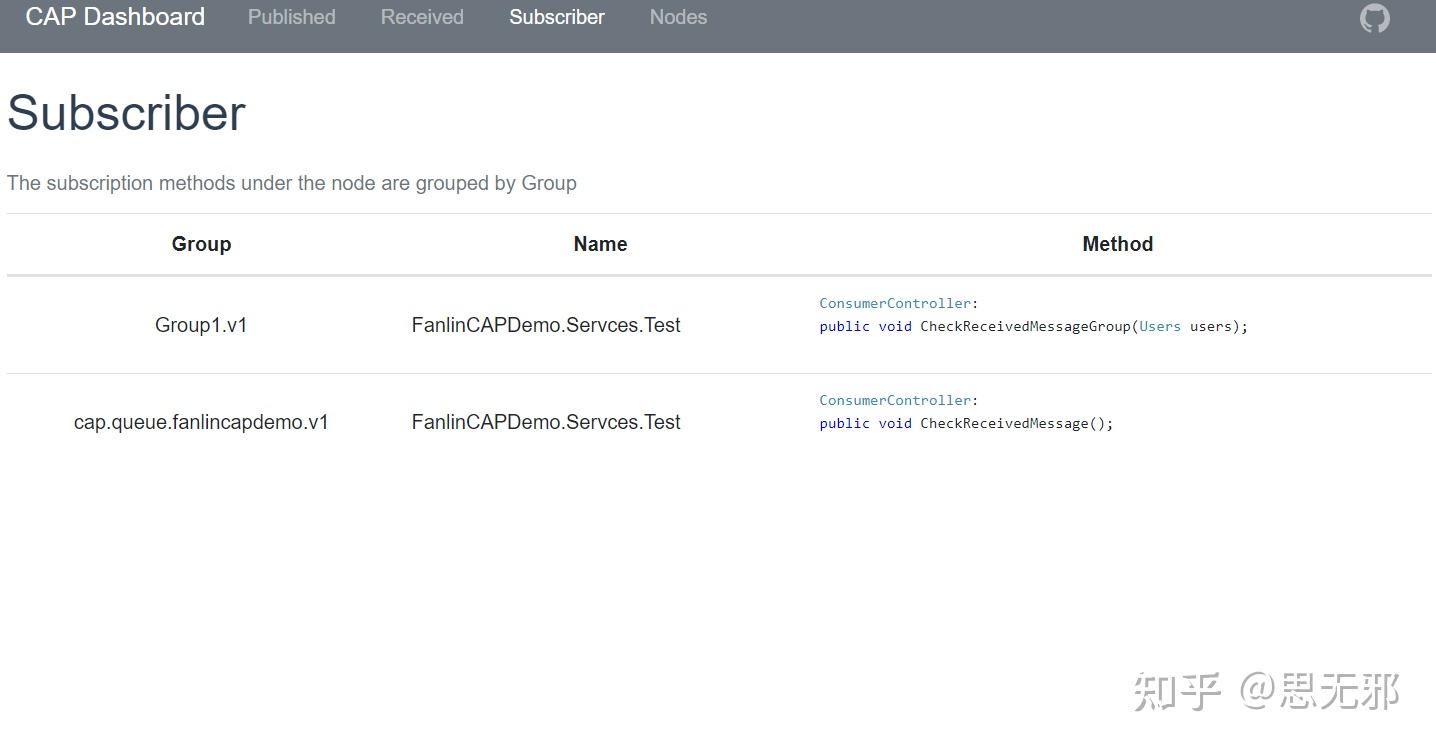
Task: Click FanlinCAPDemo.Servces.Test name in Group1.v1 row
Action: 546,325
